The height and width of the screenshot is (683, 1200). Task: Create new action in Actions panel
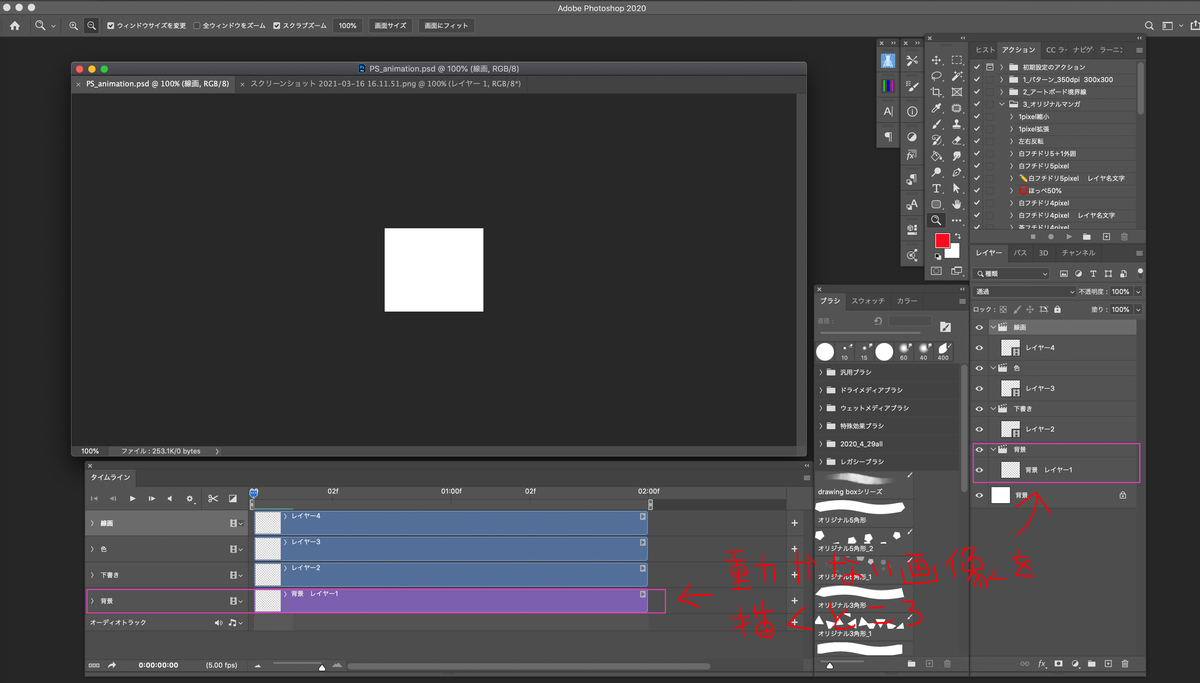point(1106,236)
